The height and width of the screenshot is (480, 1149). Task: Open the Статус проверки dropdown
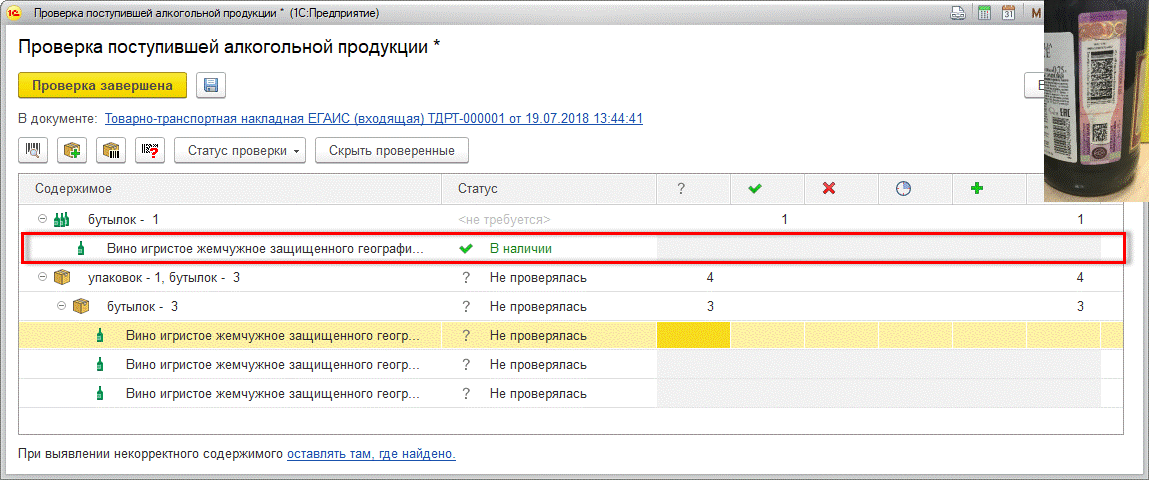240,151
